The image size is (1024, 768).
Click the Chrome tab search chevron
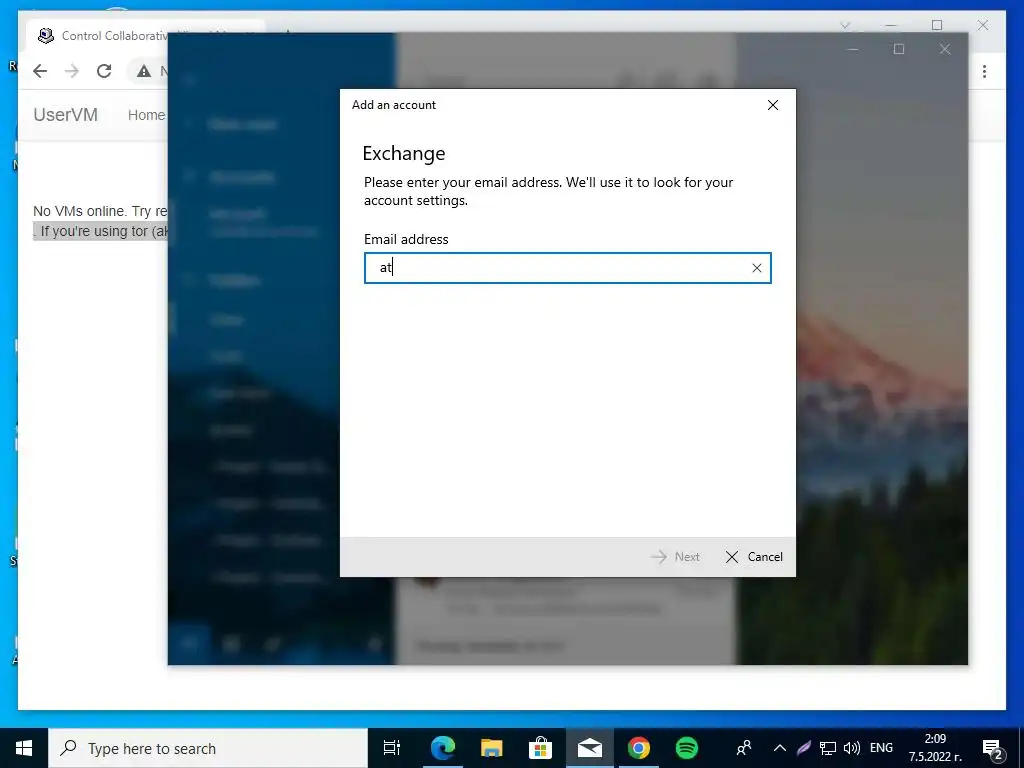point(844,25)
